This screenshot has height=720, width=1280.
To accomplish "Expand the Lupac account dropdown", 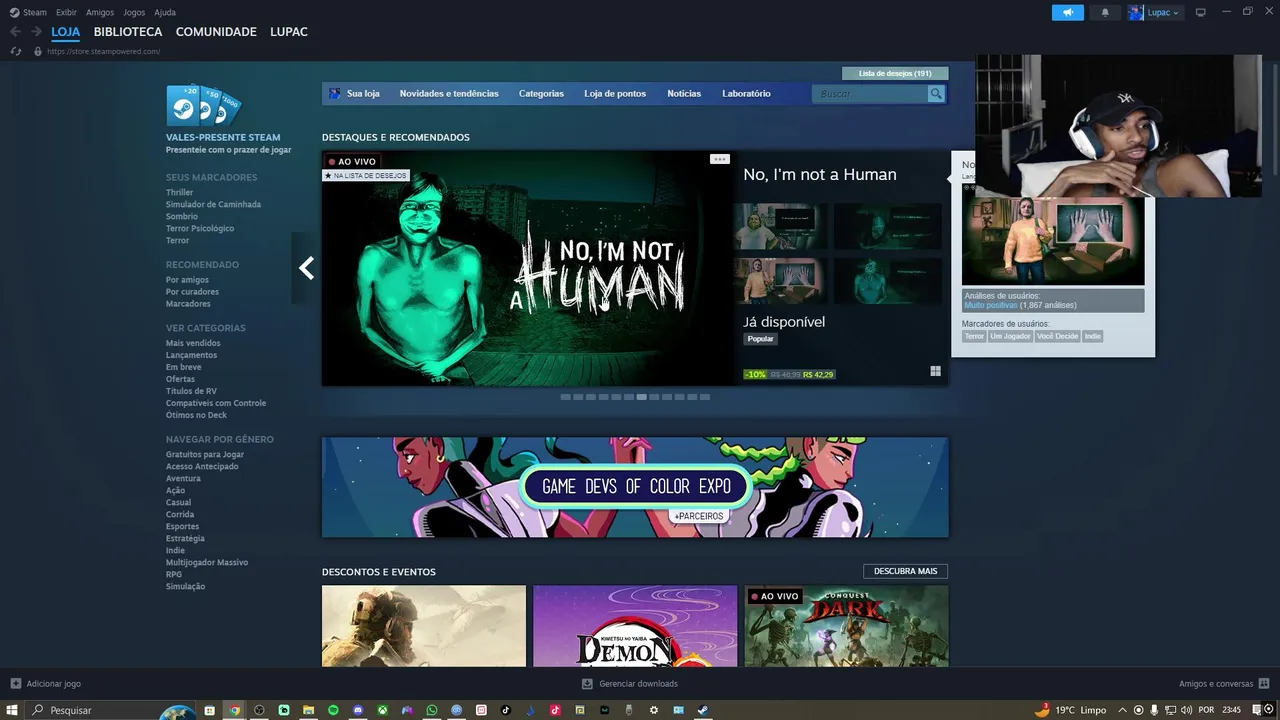I will coord(1154,12).
